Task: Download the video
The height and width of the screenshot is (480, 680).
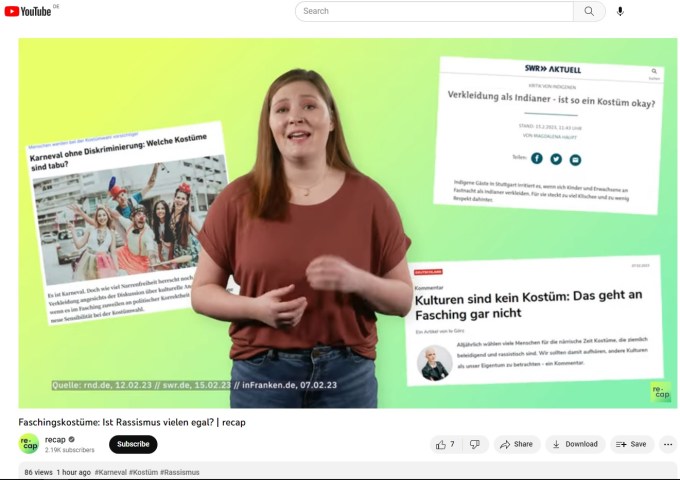Action: coord(574,444)
